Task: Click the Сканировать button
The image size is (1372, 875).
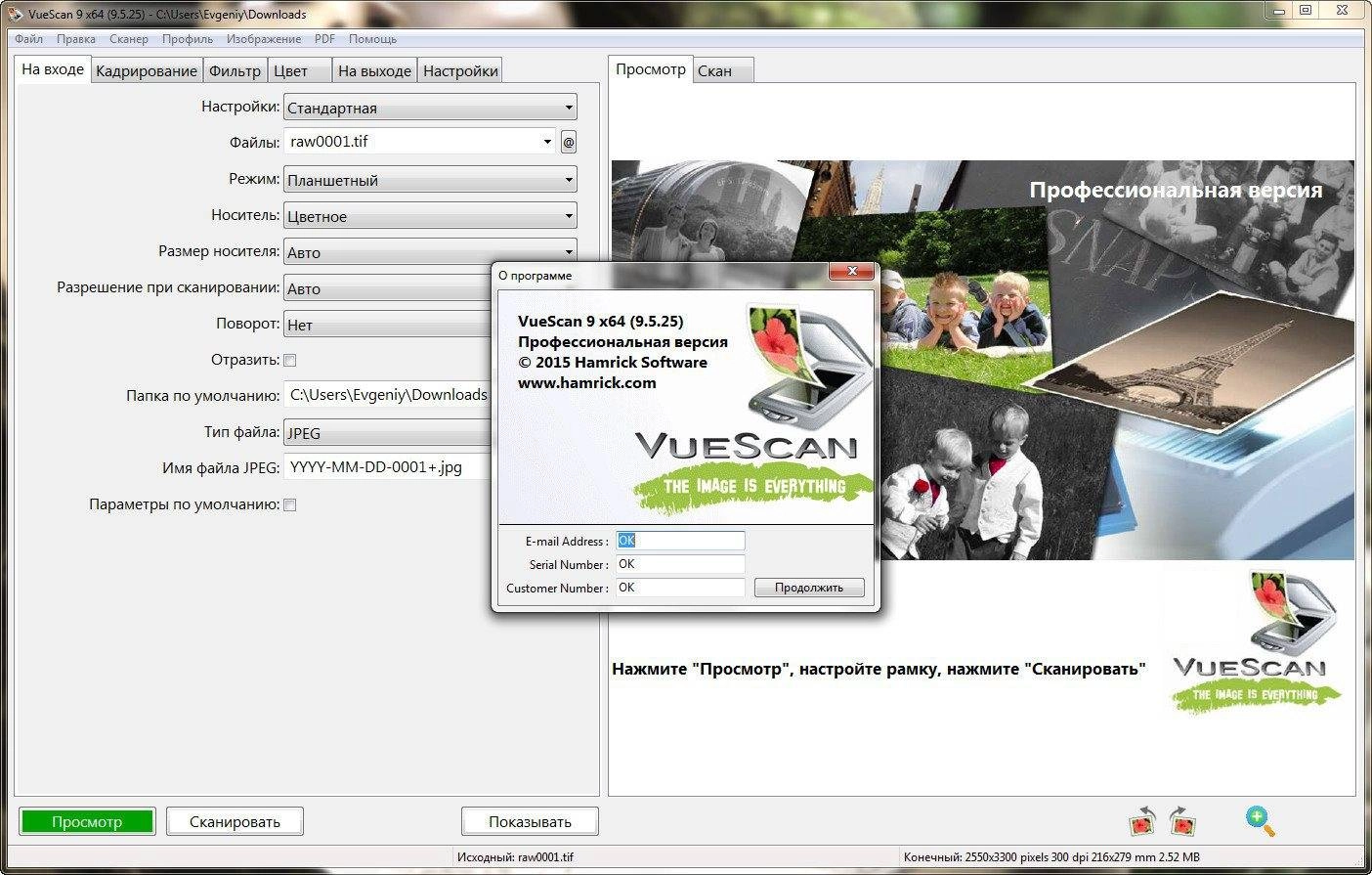Action: tap(235, 821)
